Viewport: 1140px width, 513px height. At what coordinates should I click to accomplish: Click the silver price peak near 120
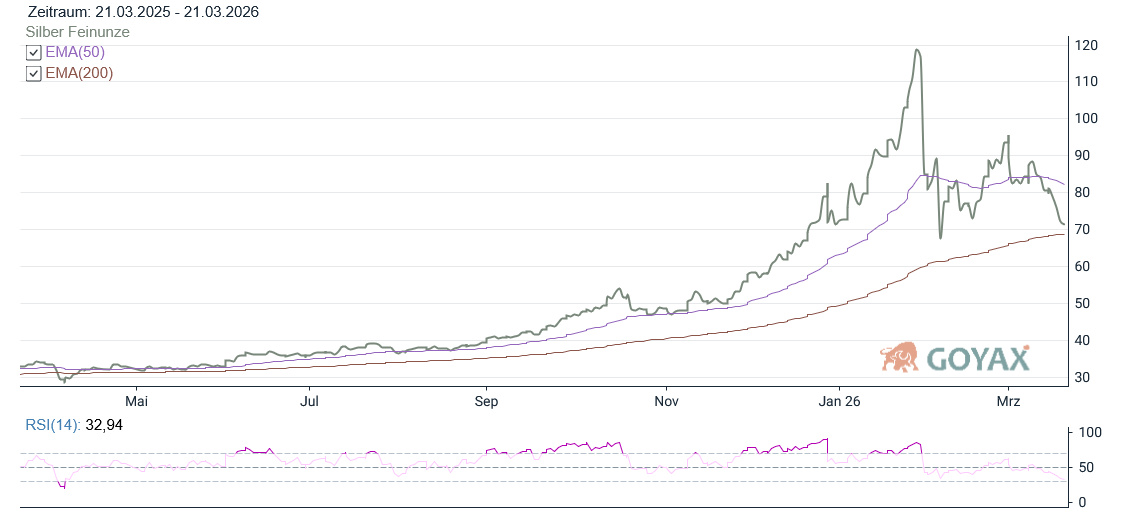916,50
